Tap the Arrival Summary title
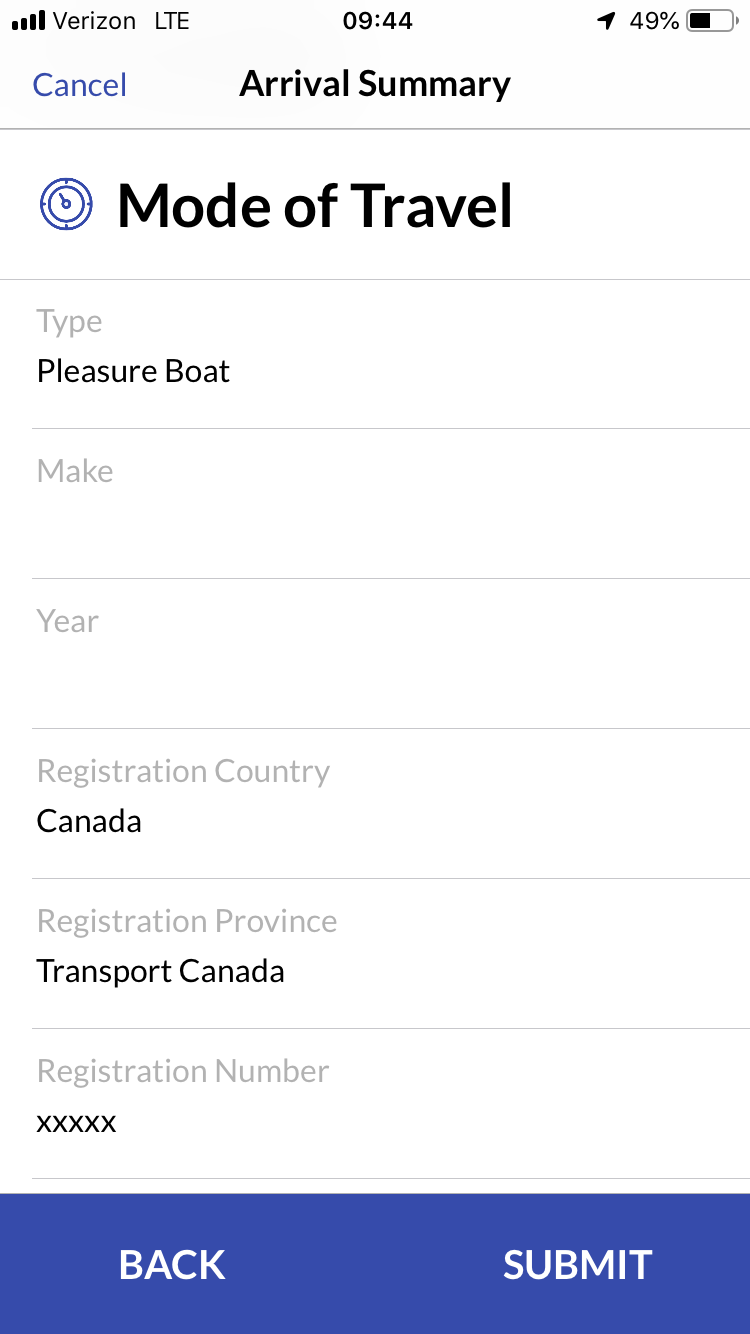Screen dimensions: 750x1334 point(375,84)
